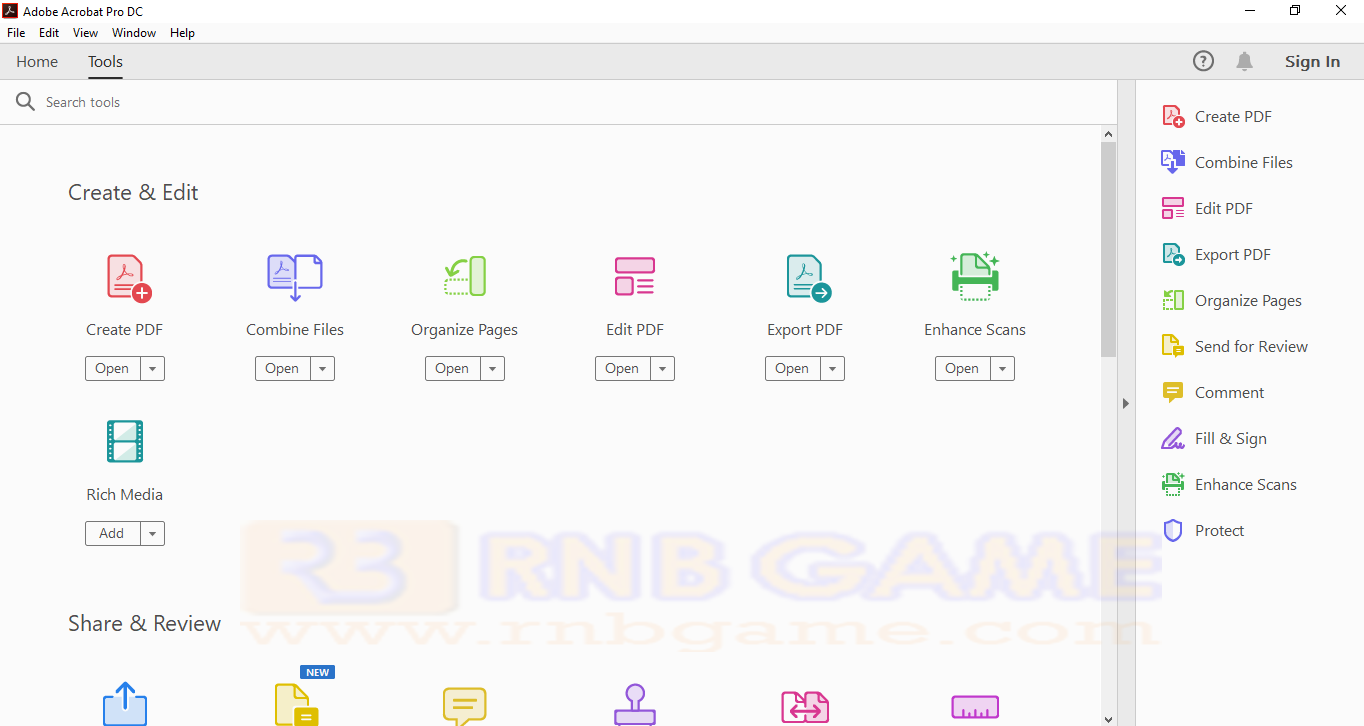This screenshot has height=726, width=1364.
Task: Click Open button under Combine Files
Action: [x=282, y=368]
